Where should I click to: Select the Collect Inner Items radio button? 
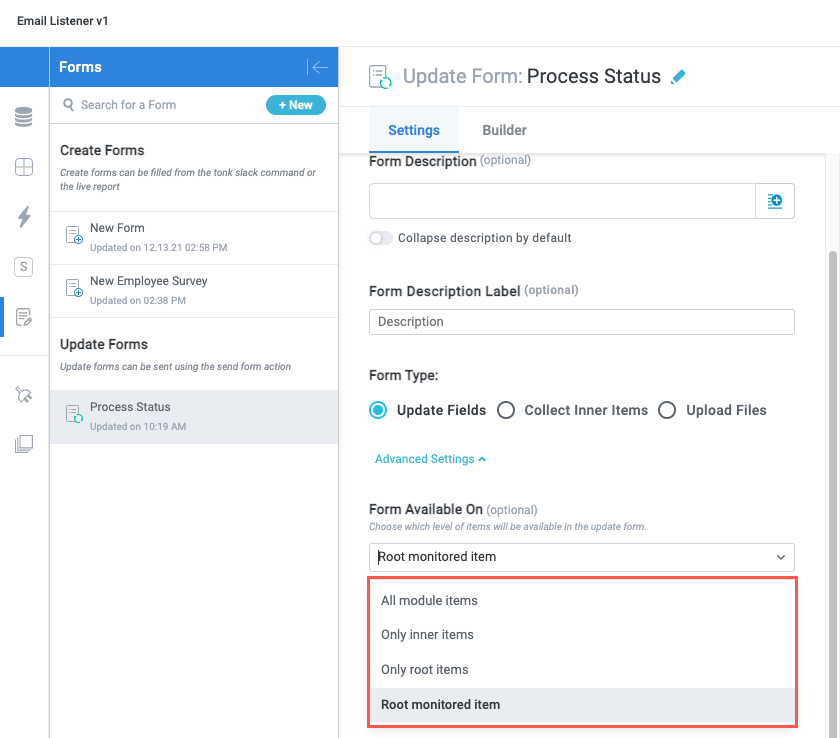click(506, 410)
